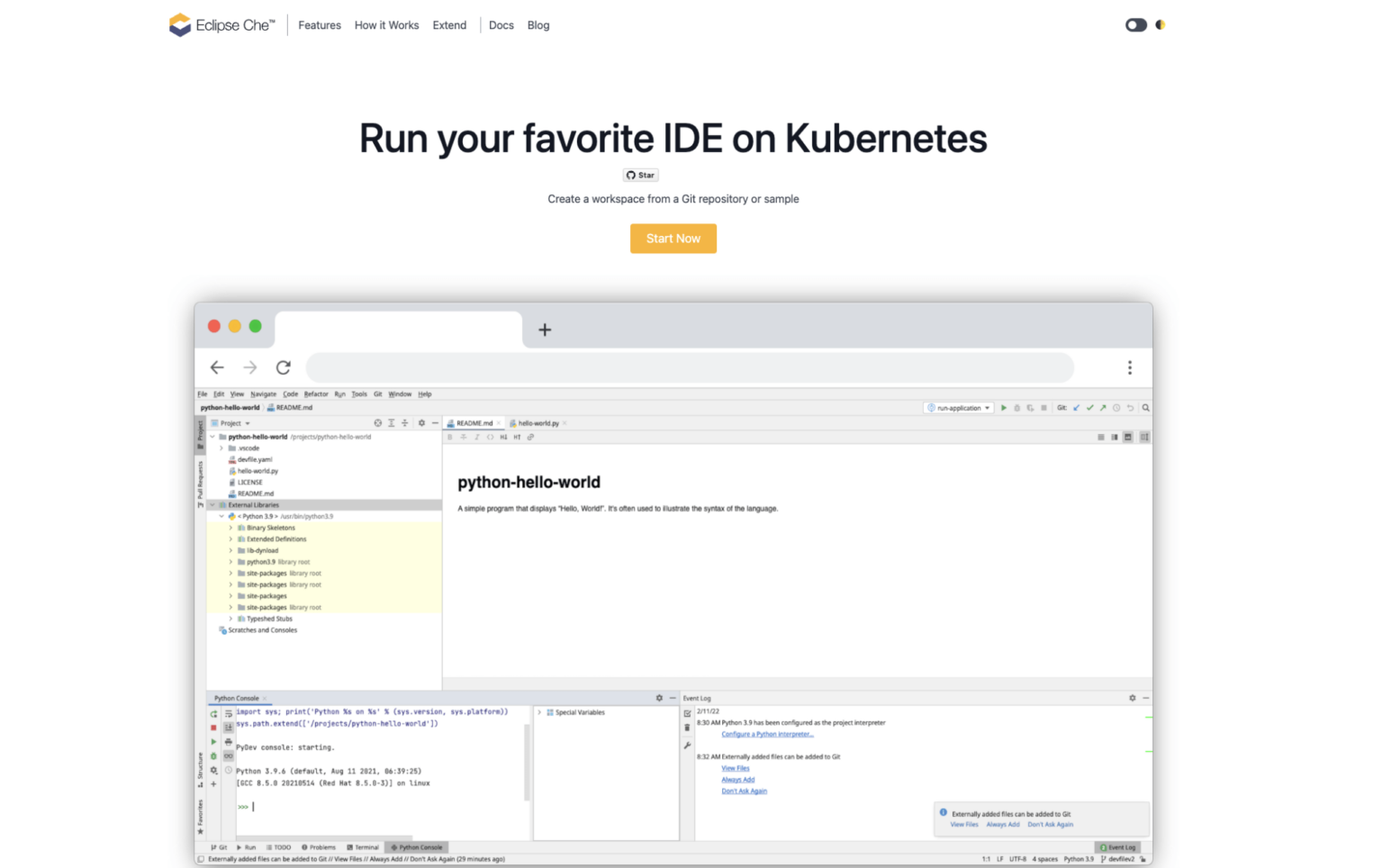Toggle soft-wrap in Python Console toolbar
Image resolution: width=1383 pixels, height=868 pixels.
(228, 714)
